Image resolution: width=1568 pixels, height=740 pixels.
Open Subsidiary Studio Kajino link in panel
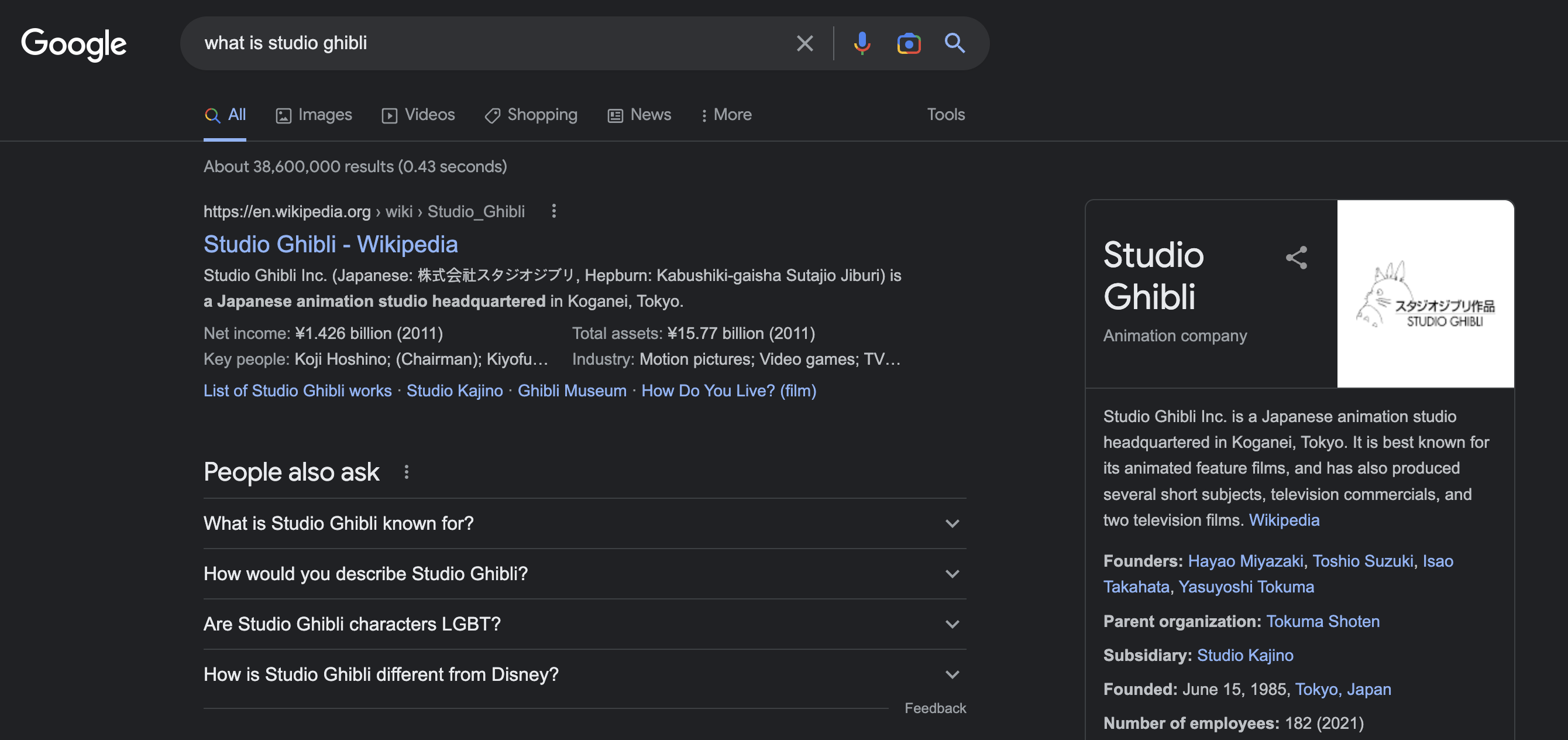pos(1245,655)
